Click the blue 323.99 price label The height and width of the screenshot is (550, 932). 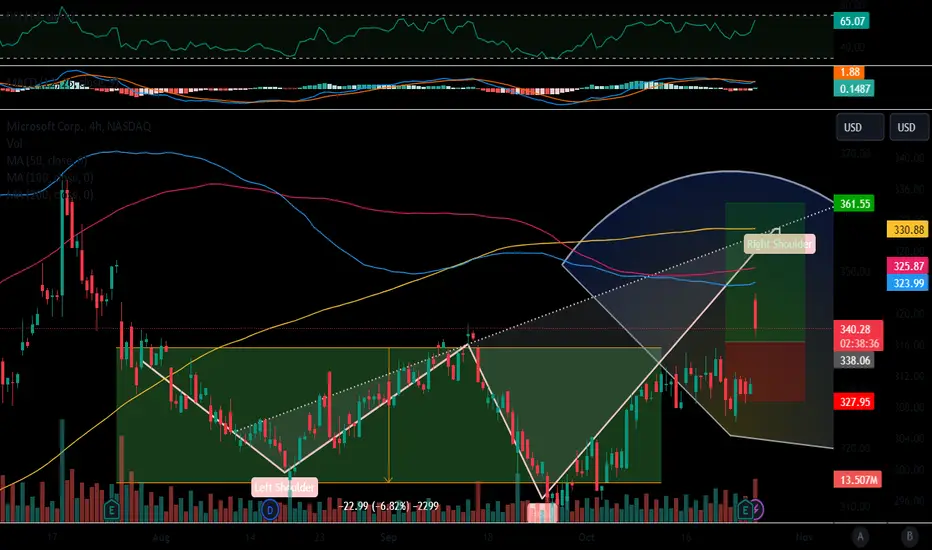tap(908, 283)
